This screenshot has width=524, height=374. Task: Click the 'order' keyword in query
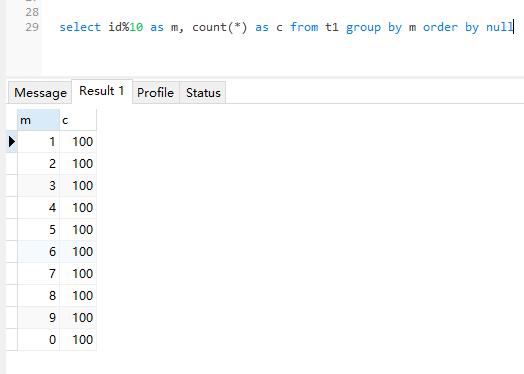440,27
